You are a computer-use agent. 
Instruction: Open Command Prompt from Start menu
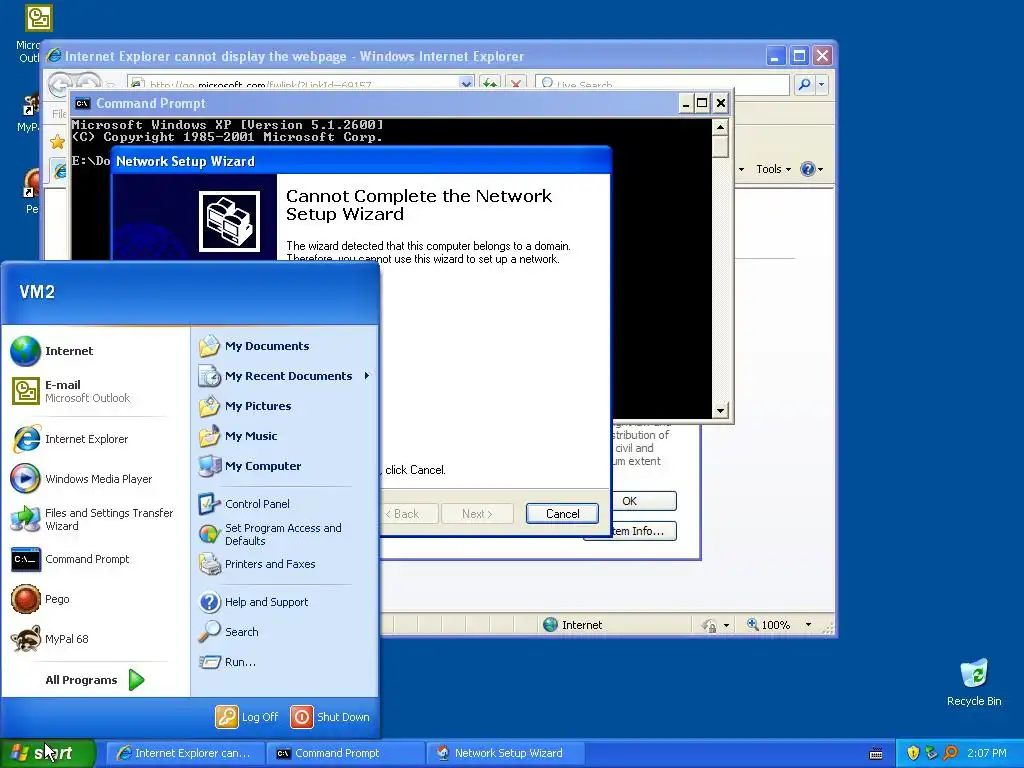70,559
